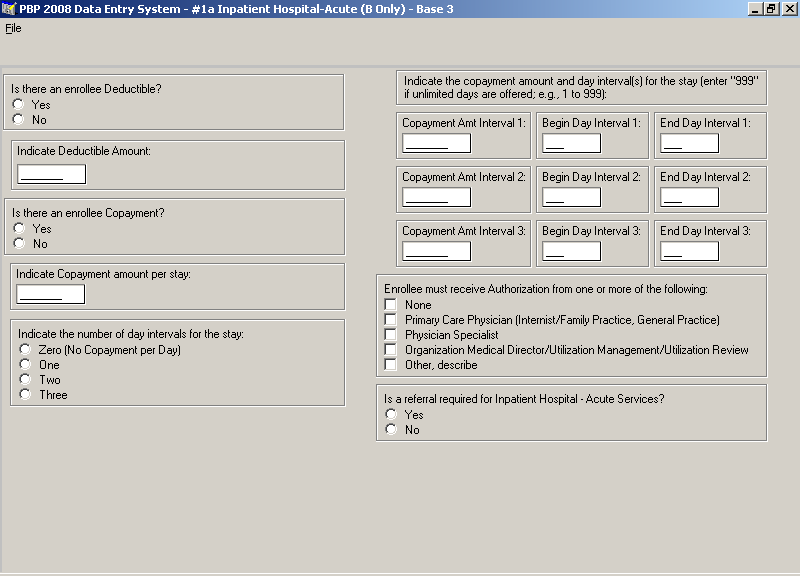The image size is (800, 576).
Task: Choose Three day intervals for the stay
Action: pos(25,394)
